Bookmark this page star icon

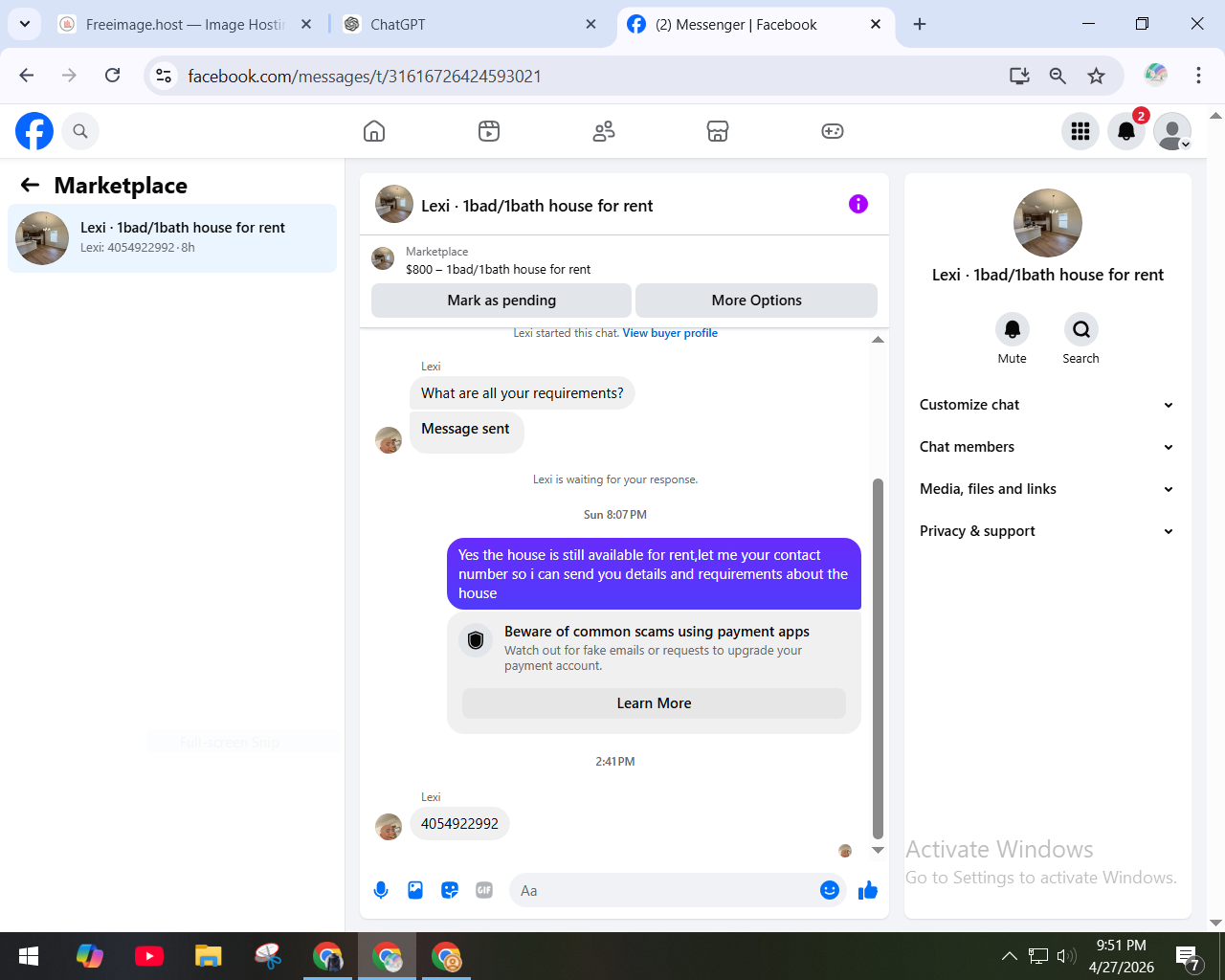tap(1097, 76)
